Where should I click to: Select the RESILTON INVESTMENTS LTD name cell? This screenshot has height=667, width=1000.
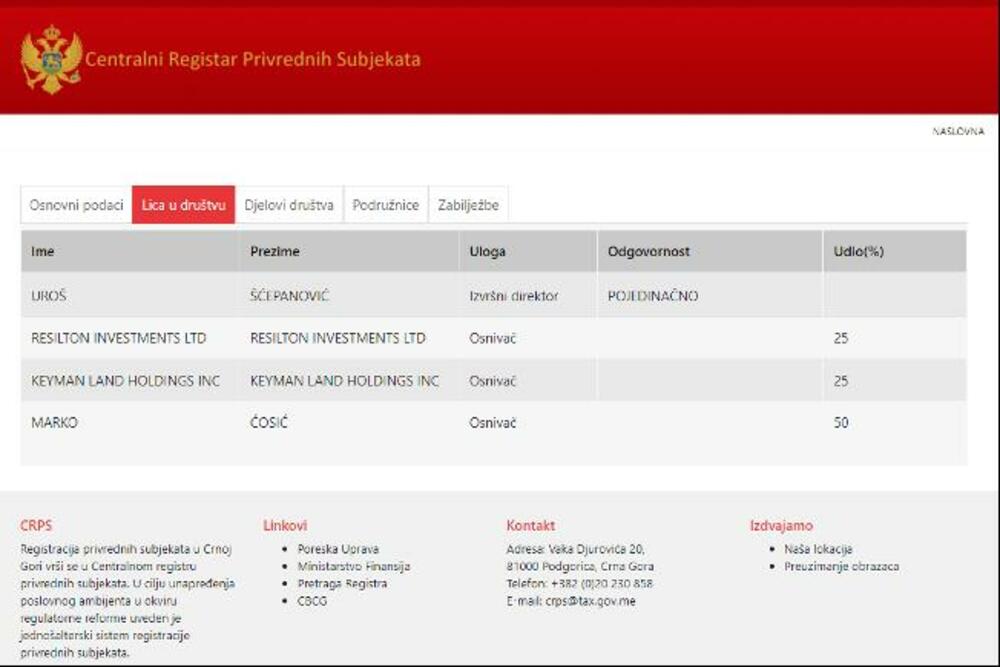point(118,338)
